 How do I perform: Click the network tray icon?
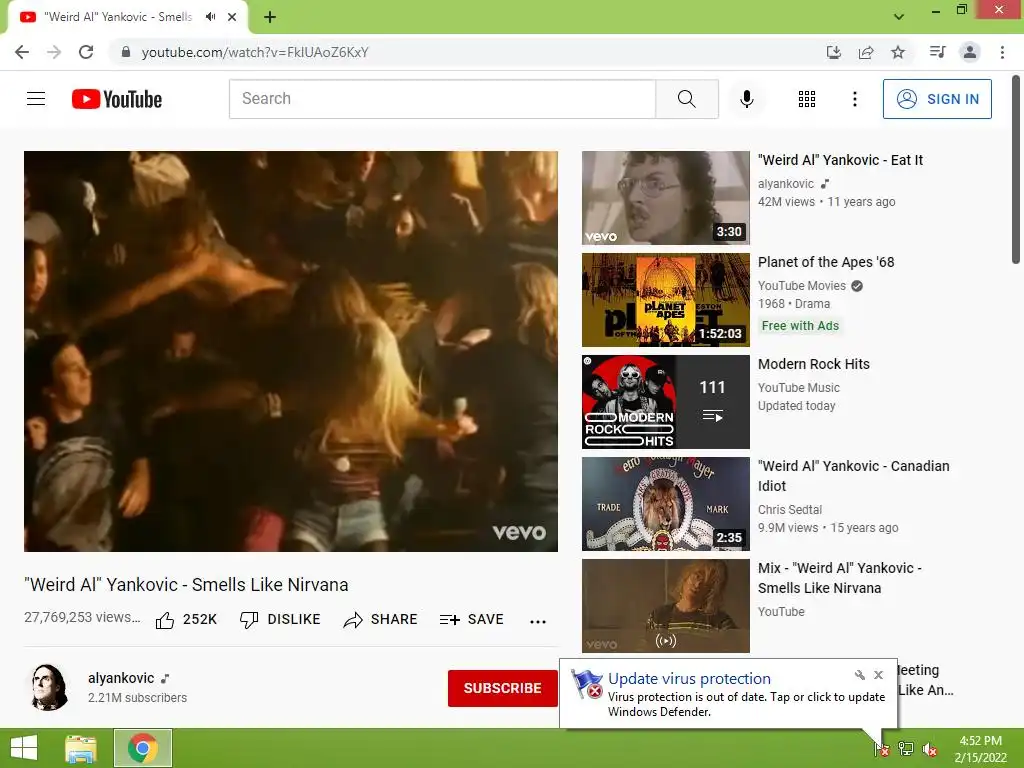(x=906, y=748)
